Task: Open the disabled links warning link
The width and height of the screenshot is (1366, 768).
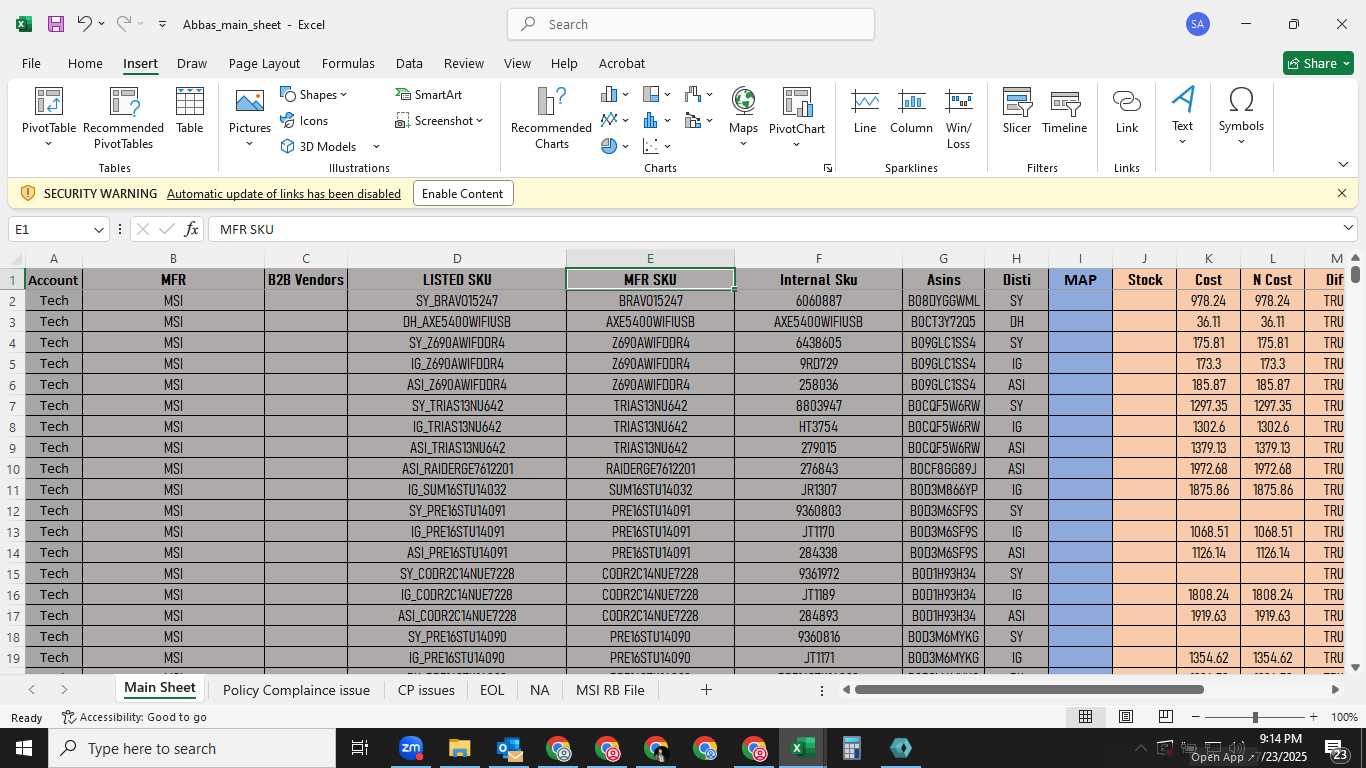Action: (x=284, y=194)
